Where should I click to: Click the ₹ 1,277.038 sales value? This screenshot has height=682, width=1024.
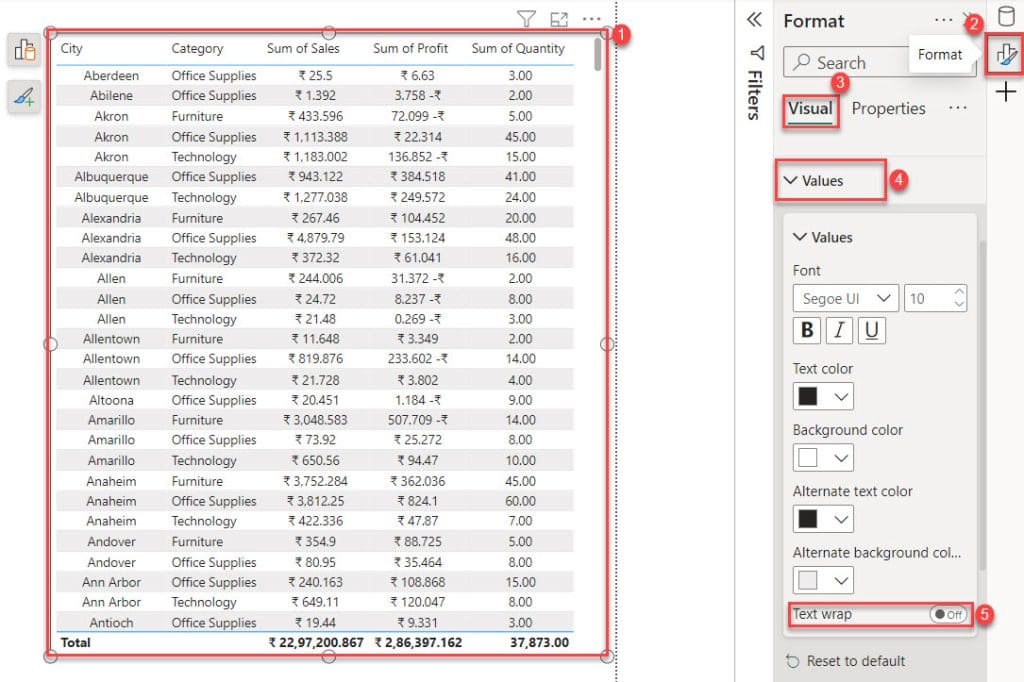315,197
